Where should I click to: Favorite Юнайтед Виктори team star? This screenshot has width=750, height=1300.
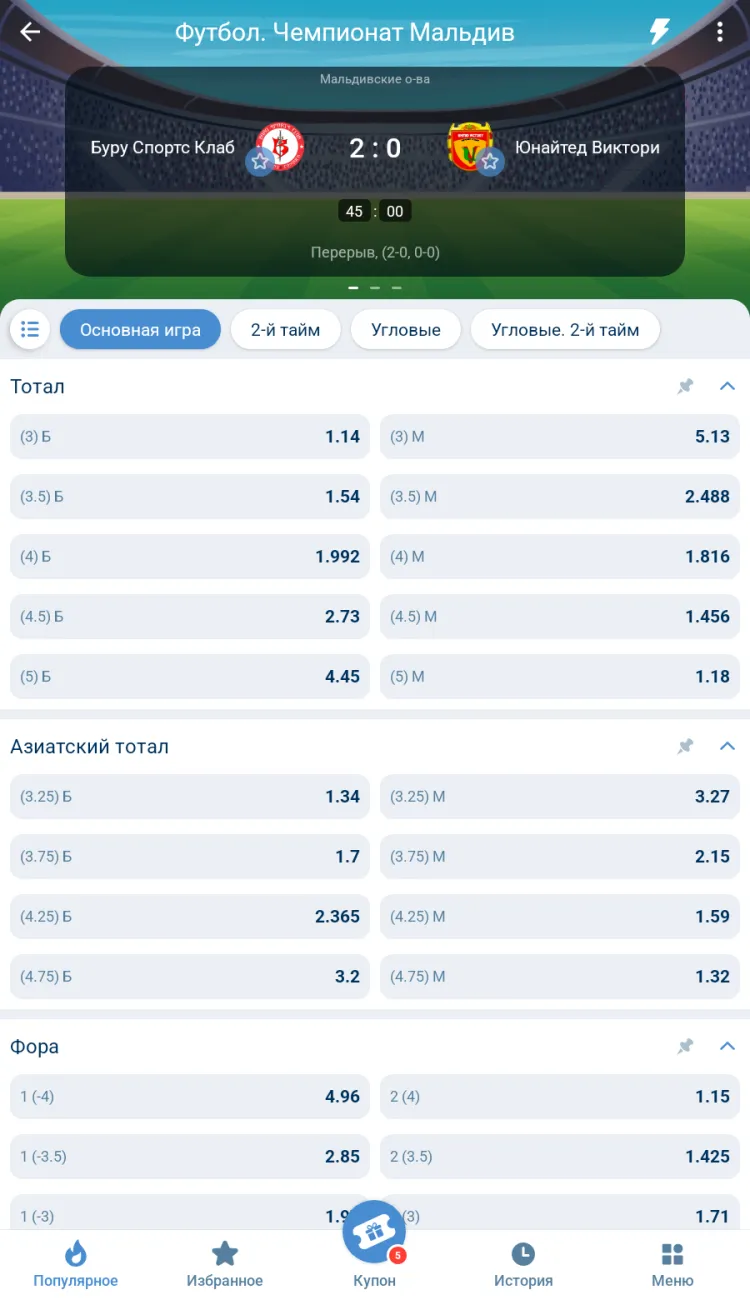[x=489, y=161]
